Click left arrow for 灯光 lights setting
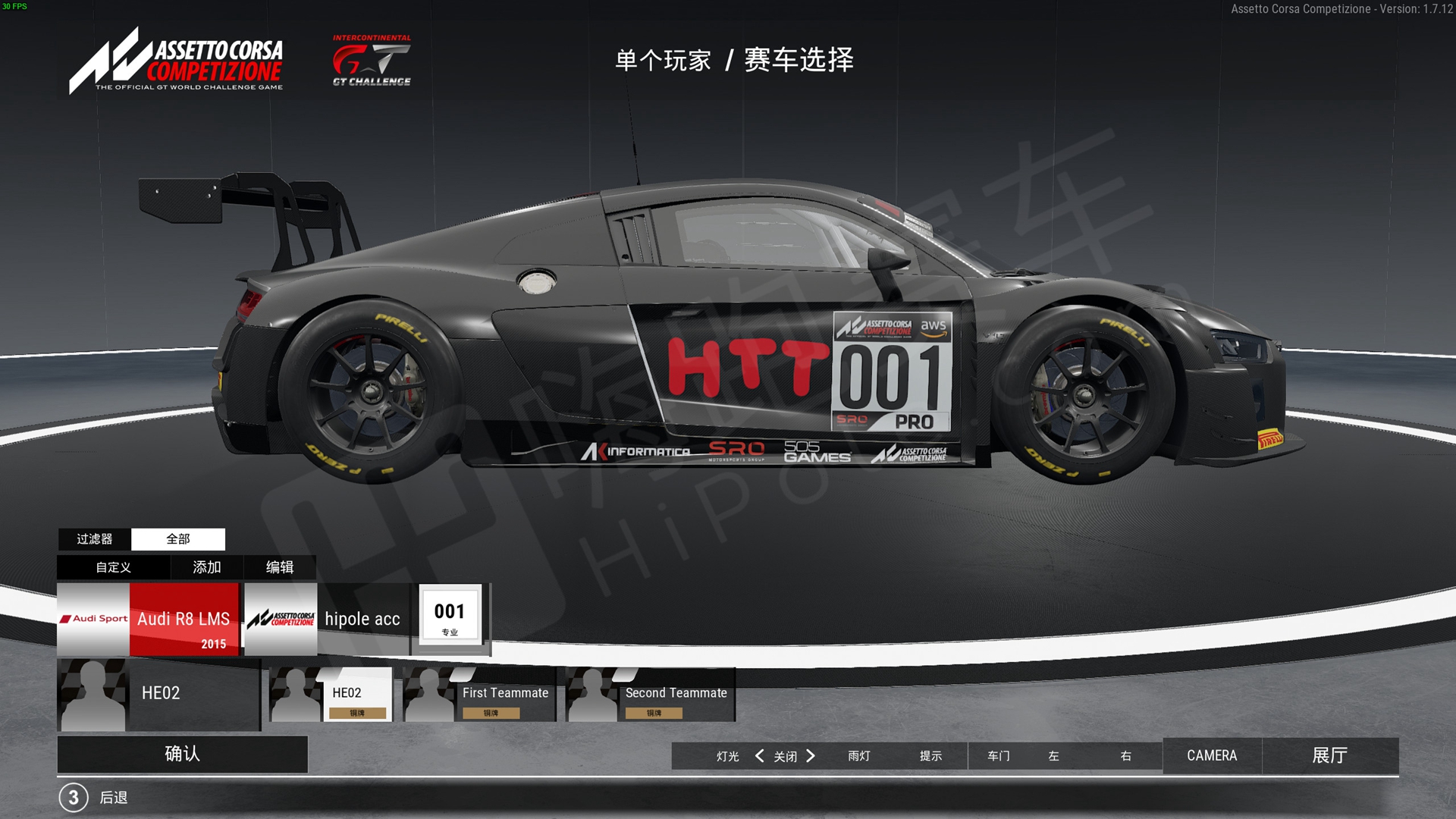This screenshot has width=1456, height=819. (760, 756)
